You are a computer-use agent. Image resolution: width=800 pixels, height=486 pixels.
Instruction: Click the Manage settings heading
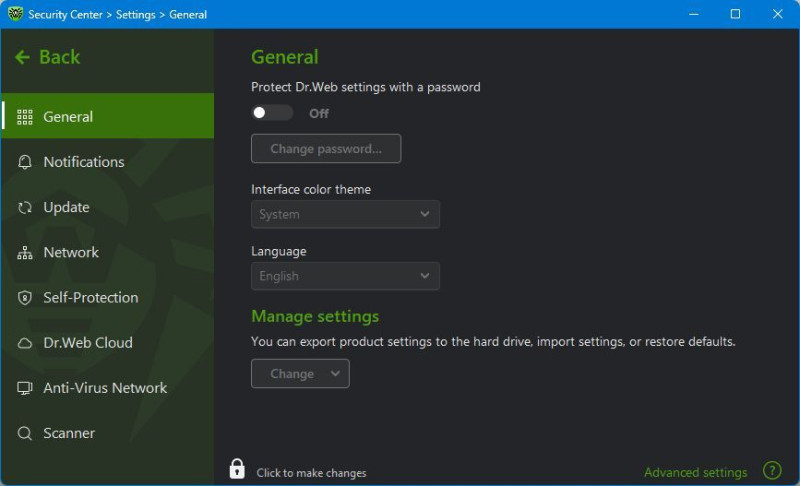(x=315, y=317)
